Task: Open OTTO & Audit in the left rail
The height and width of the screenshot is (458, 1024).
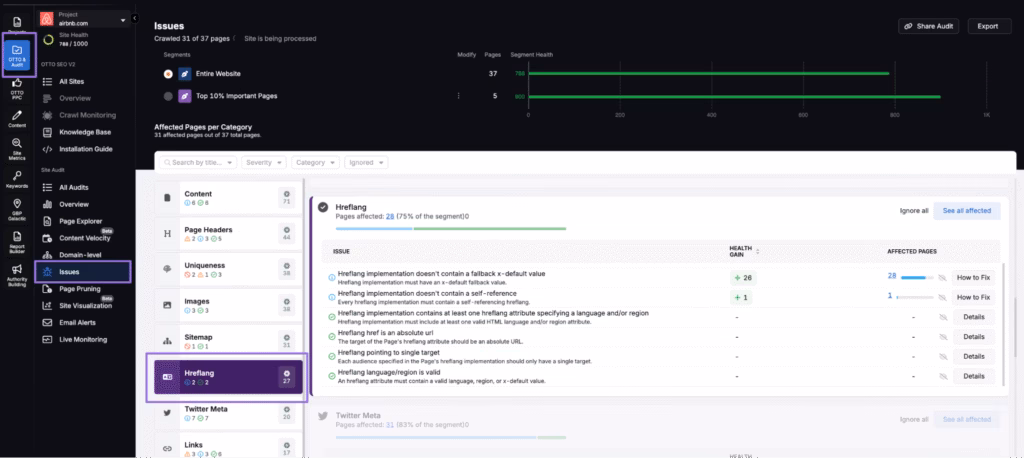Action: (17, 54)
